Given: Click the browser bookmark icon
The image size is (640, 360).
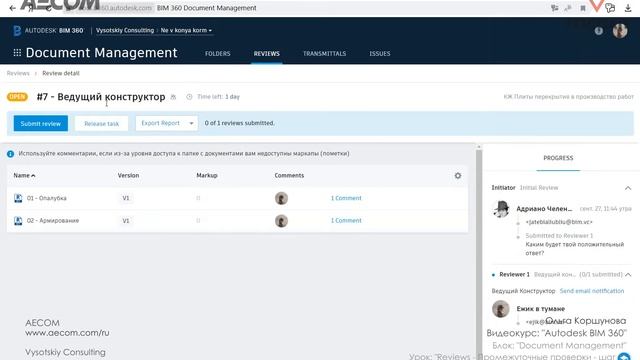Looking at the screenshot, I should point(583,8).
